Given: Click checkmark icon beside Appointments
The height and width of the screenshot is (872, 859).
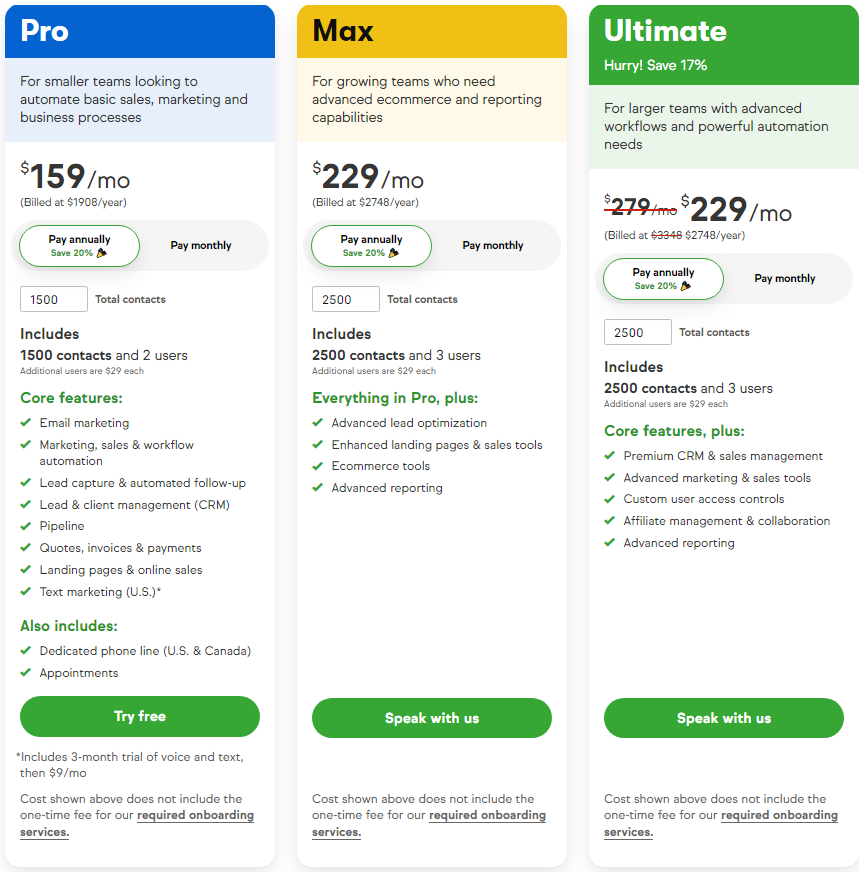Looking at the screenshot, I should click(26, 673).
